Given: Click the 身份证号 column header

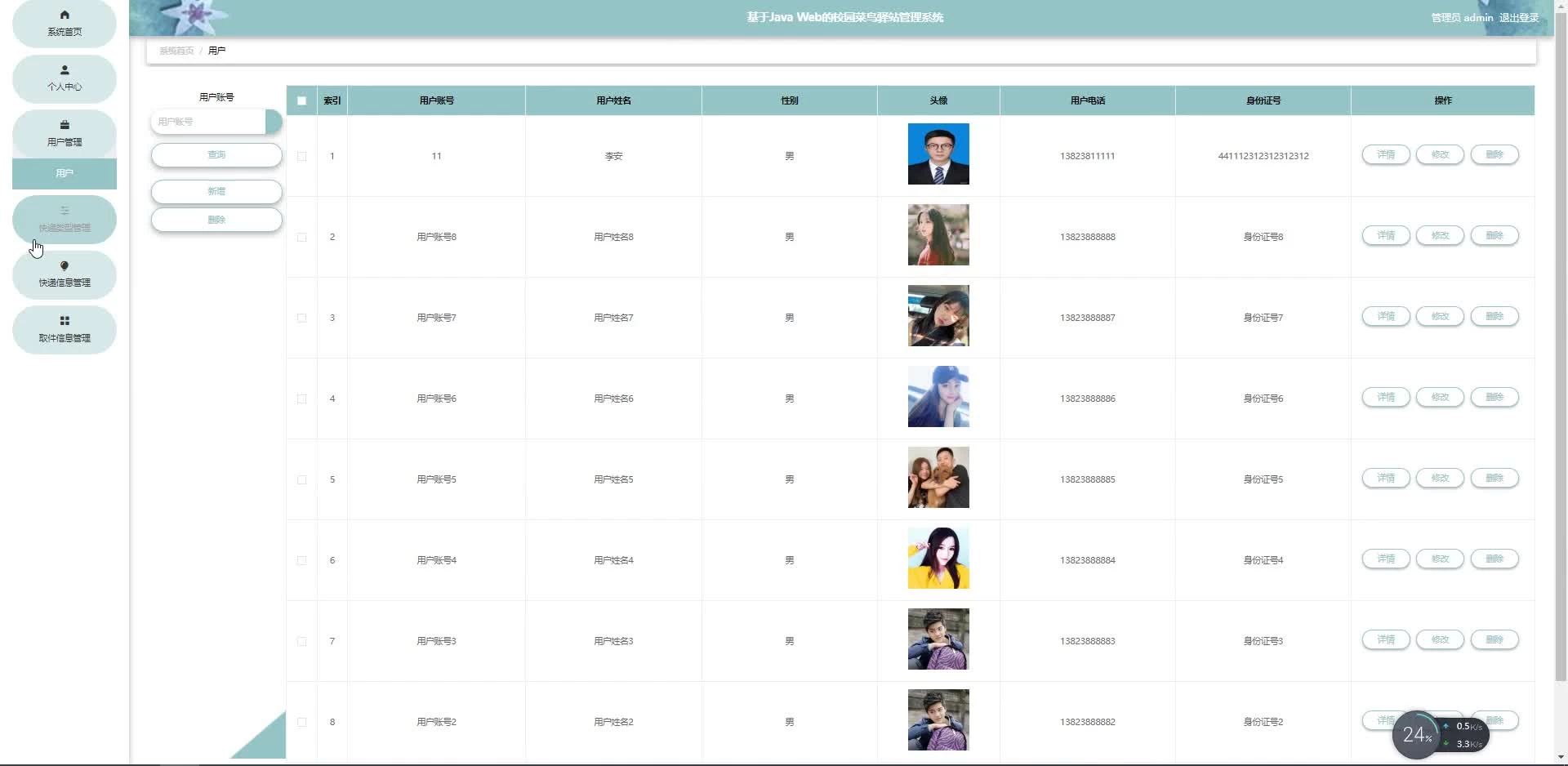Looking at the screenshot, I should (x=1263, y=100).
